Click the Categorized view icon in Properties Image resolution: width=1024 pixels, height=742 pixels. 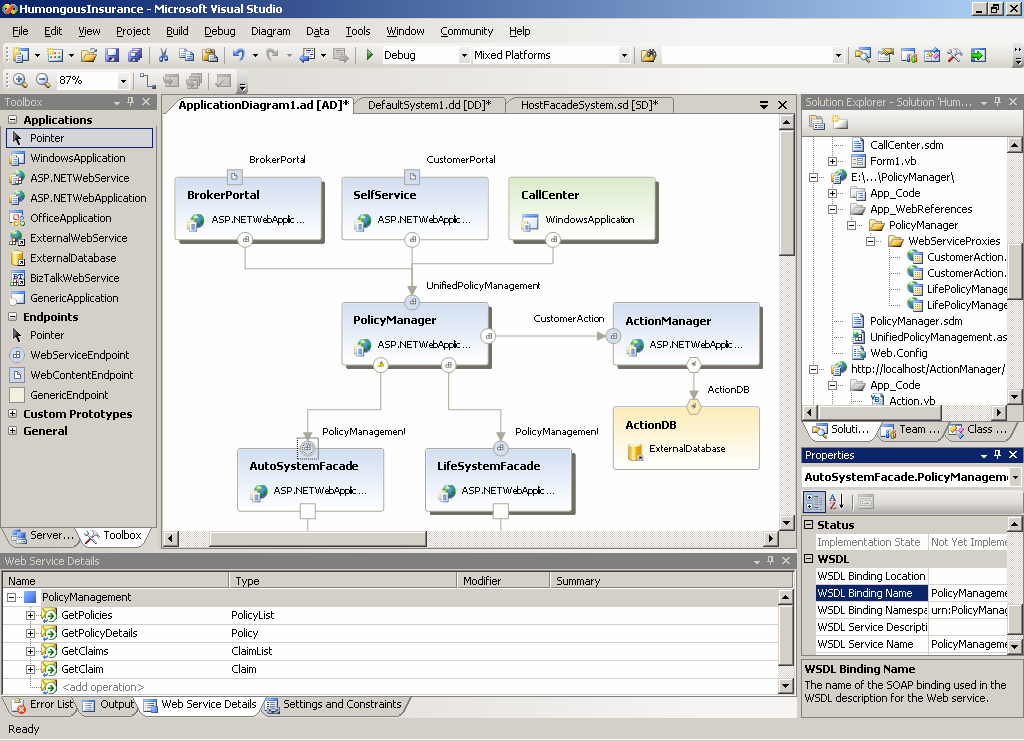pos(814,502)
